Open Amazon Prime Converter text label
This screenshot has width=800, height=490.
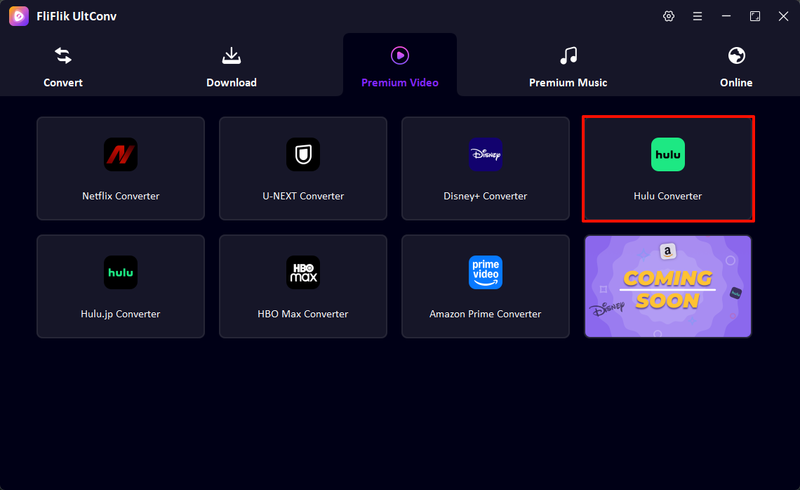point(485,314)
